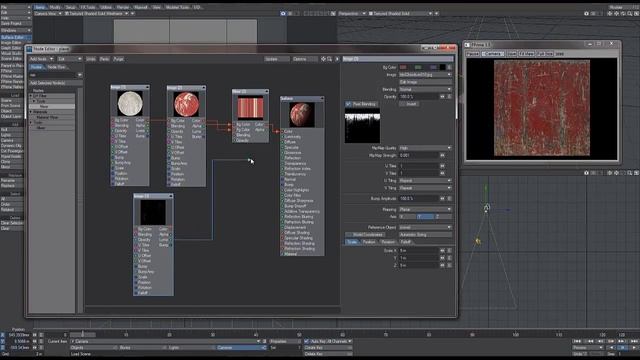Click the Undo button in Node Editor
640x360 pixels.
[91, 59]
